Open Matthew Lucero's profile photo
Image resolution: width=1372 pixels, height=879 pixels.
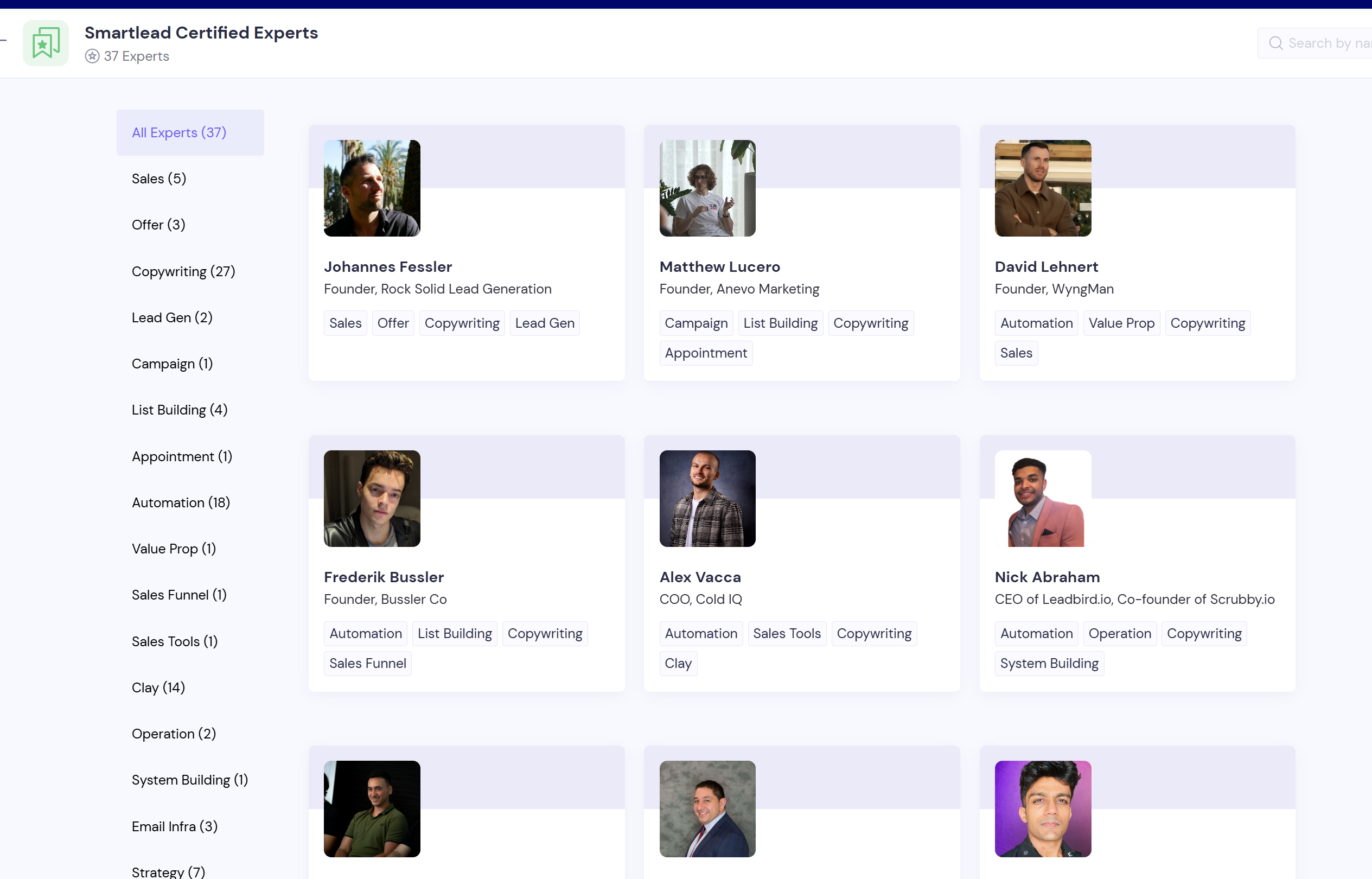pyautogui.click(x=707, y=188)
